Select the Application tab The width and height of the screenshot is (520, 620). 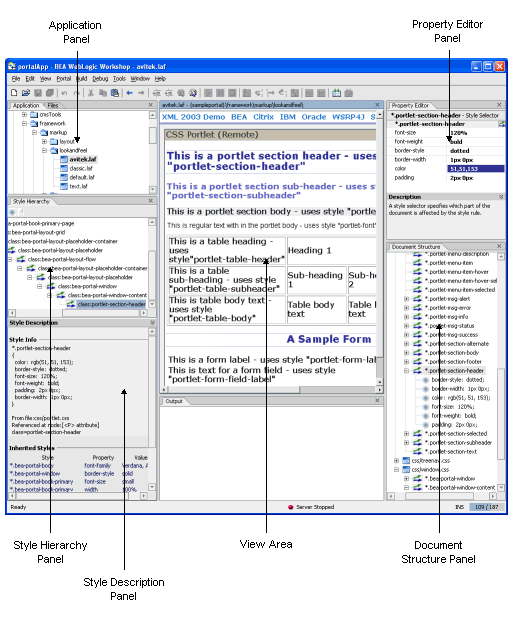click(26, 106)
